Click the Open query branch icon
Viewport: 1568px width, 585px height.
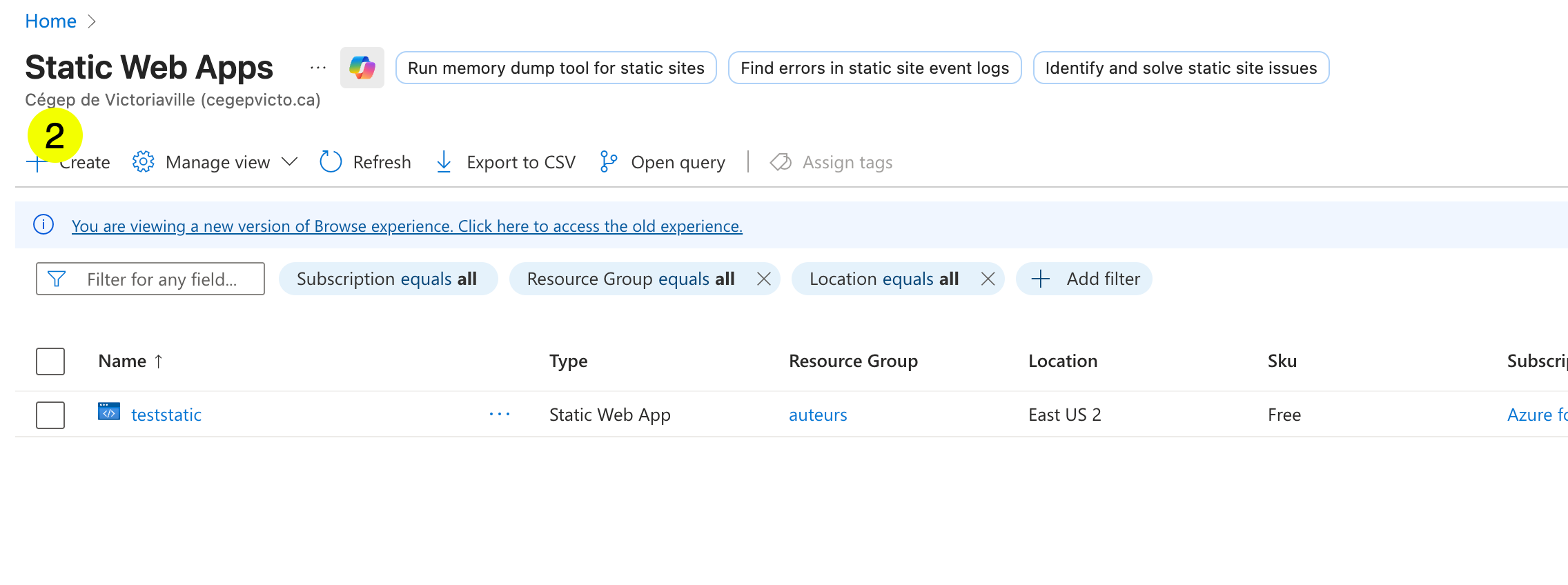(x=608, y=162)
